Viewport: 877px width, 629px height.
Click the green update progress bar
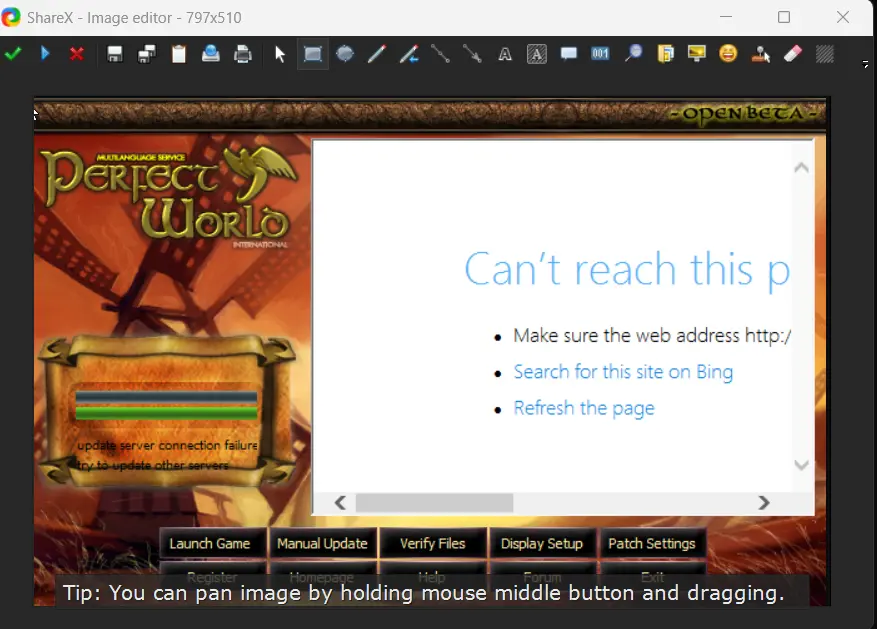[x=166, y=413]
